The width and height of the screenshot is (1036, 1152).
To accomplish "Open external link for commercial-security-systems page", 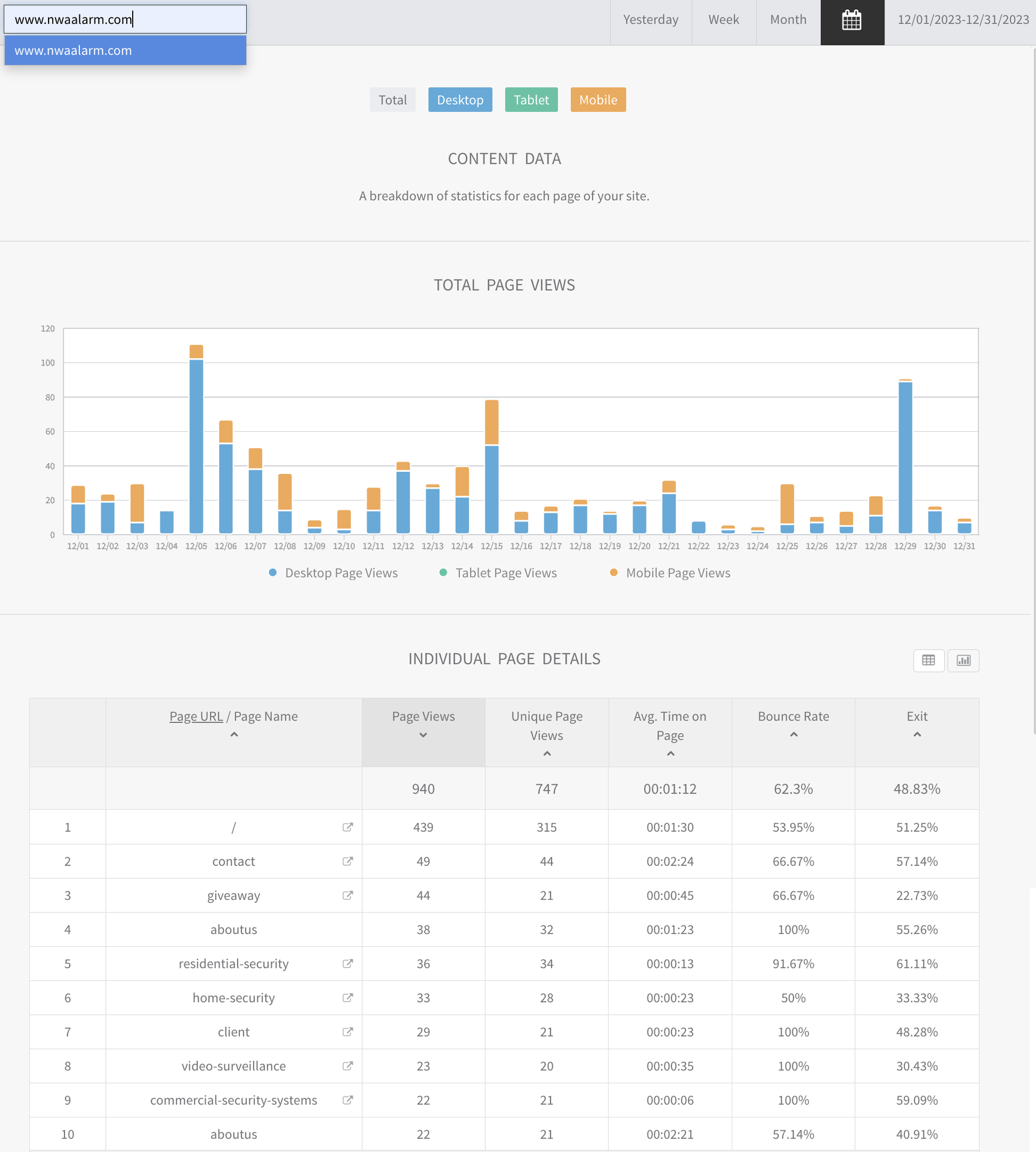I will (x=347, y=1100).
